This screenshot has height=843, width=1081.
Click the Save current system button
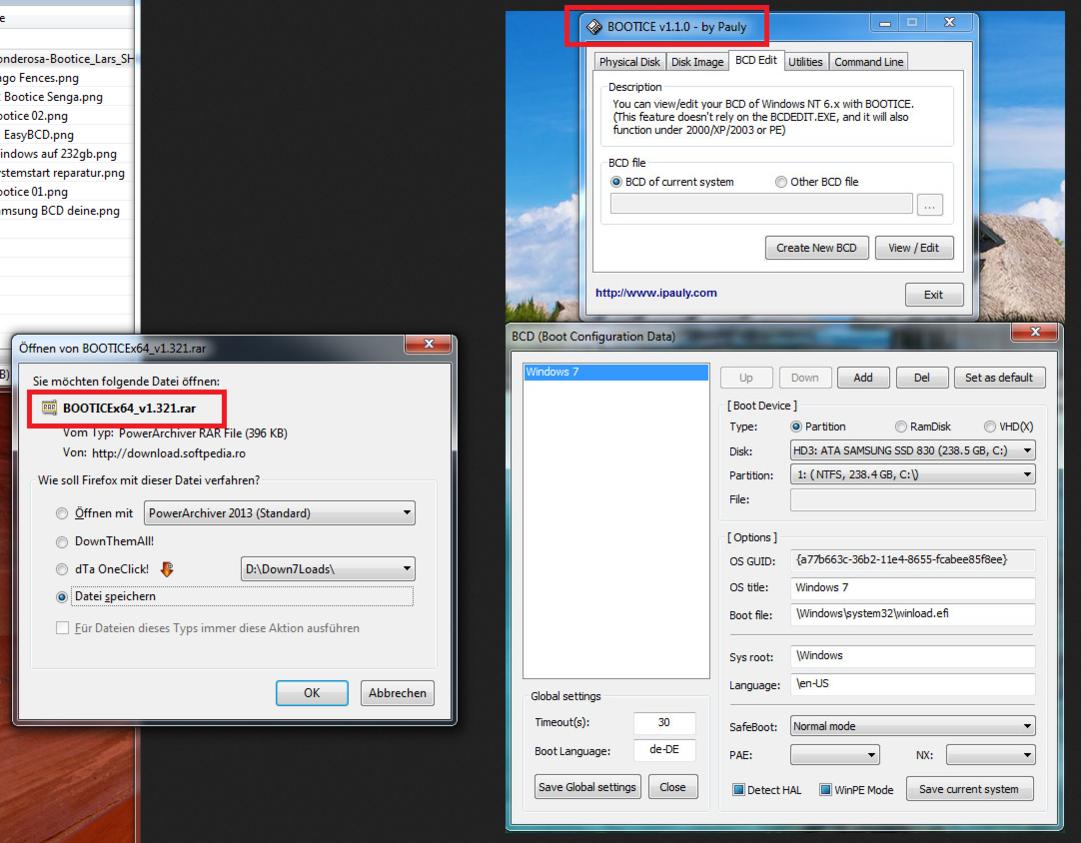(969, 789)
